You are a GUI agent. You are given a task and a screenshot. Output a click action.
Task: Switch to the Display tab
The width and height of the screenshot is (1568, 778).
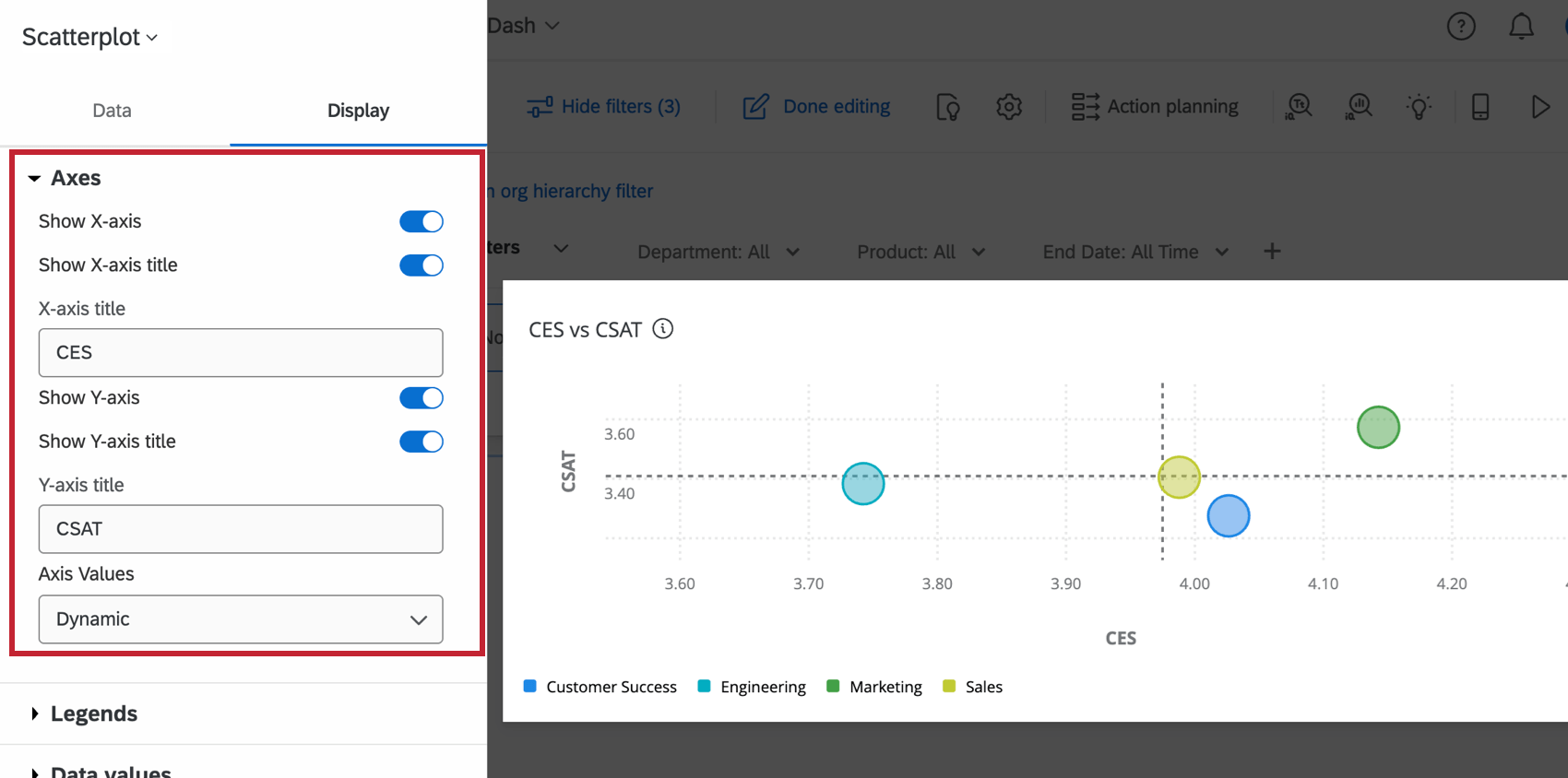coord(358,111)
